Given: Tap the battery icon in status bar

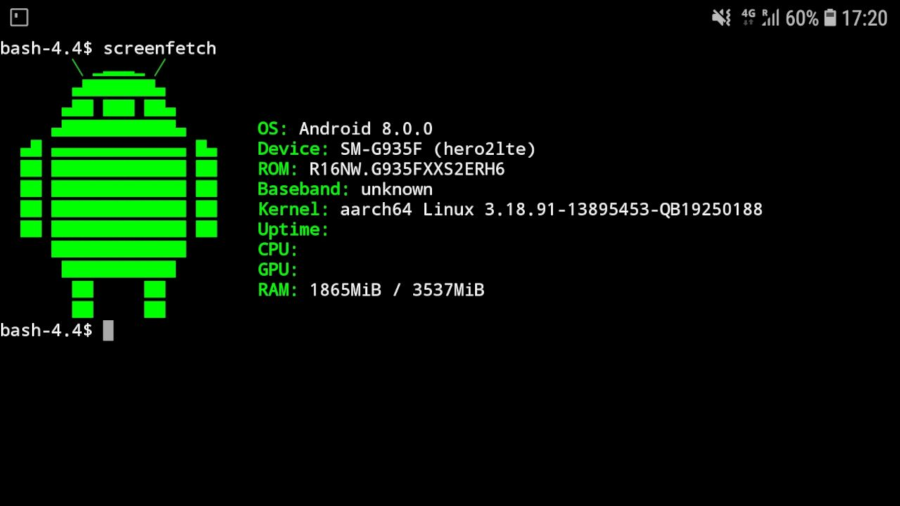Looking at the screenshot, I should coord(830,18).
